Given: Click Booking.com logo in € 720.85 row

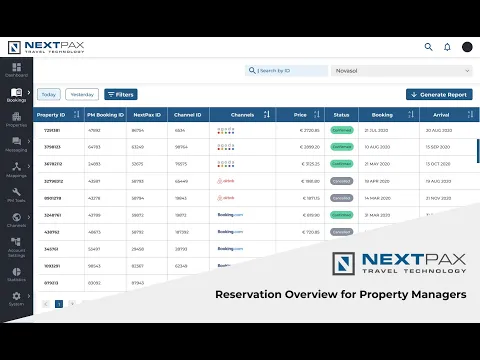Looking at the screenshot, I should [230, 232].
